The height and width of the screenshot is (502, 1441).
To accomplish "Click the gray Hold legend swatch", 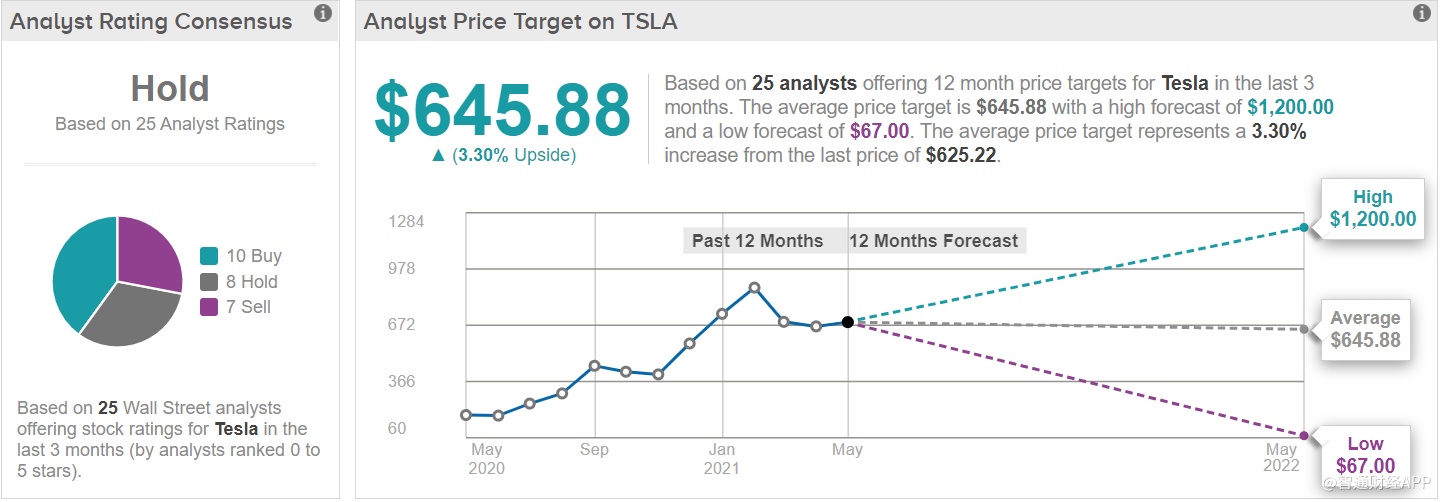I will [209, 282].
